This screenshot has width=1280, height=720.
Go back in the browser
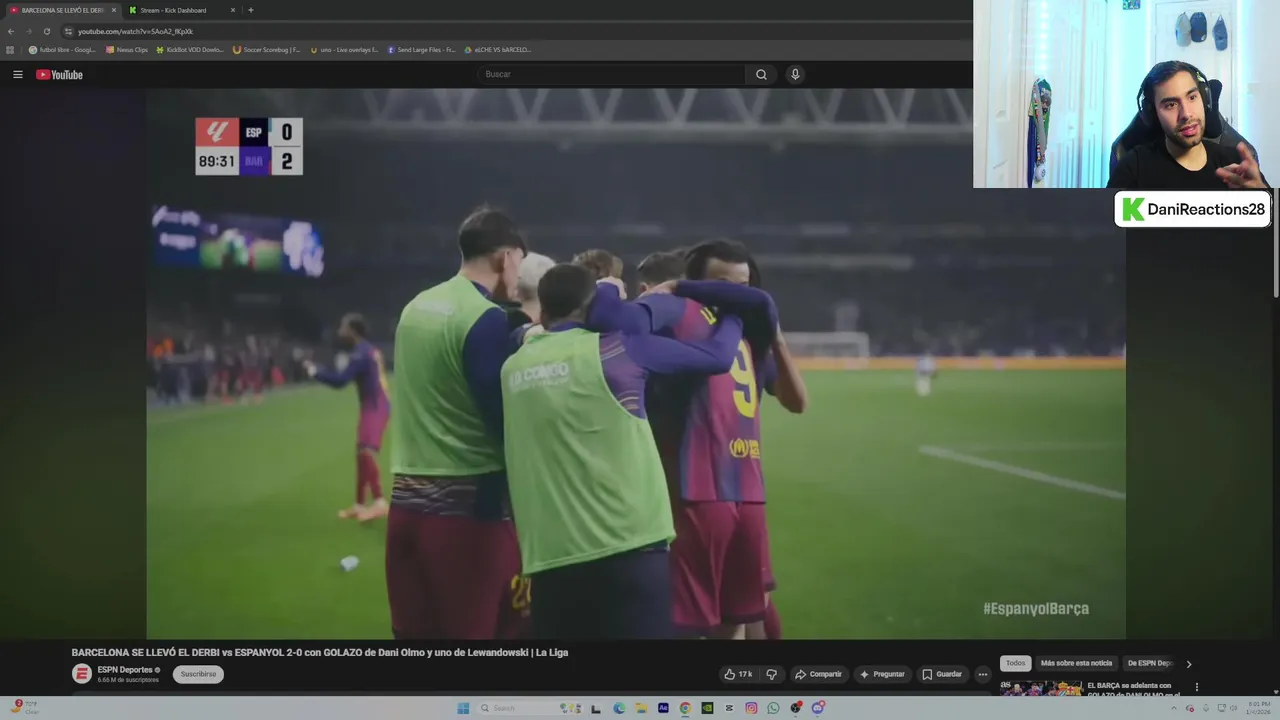[x=11, y=31]
